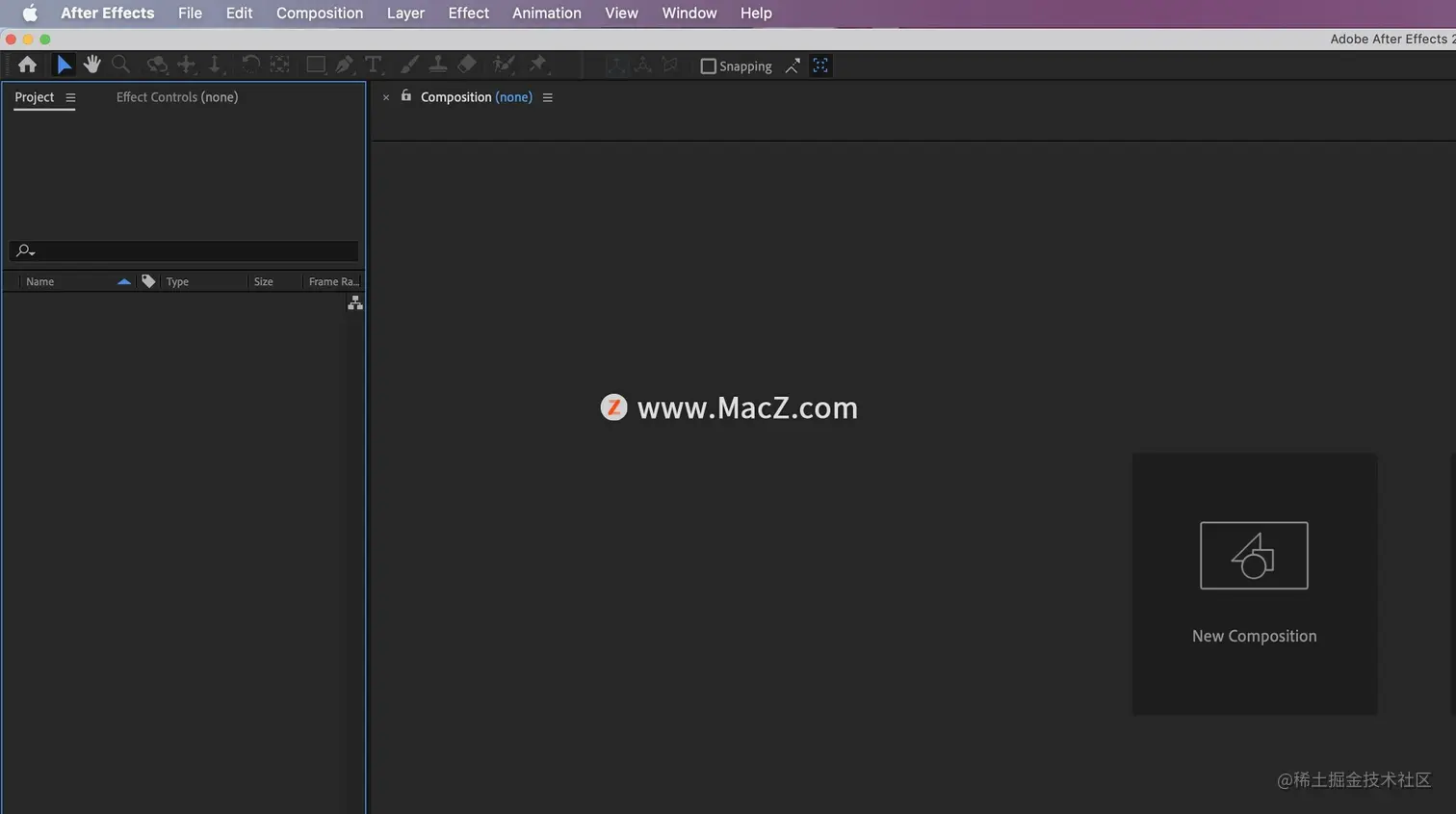Viewport: 1456px width, 814px height.
Task: Open the Edit menu
Action: pos(239,13)
